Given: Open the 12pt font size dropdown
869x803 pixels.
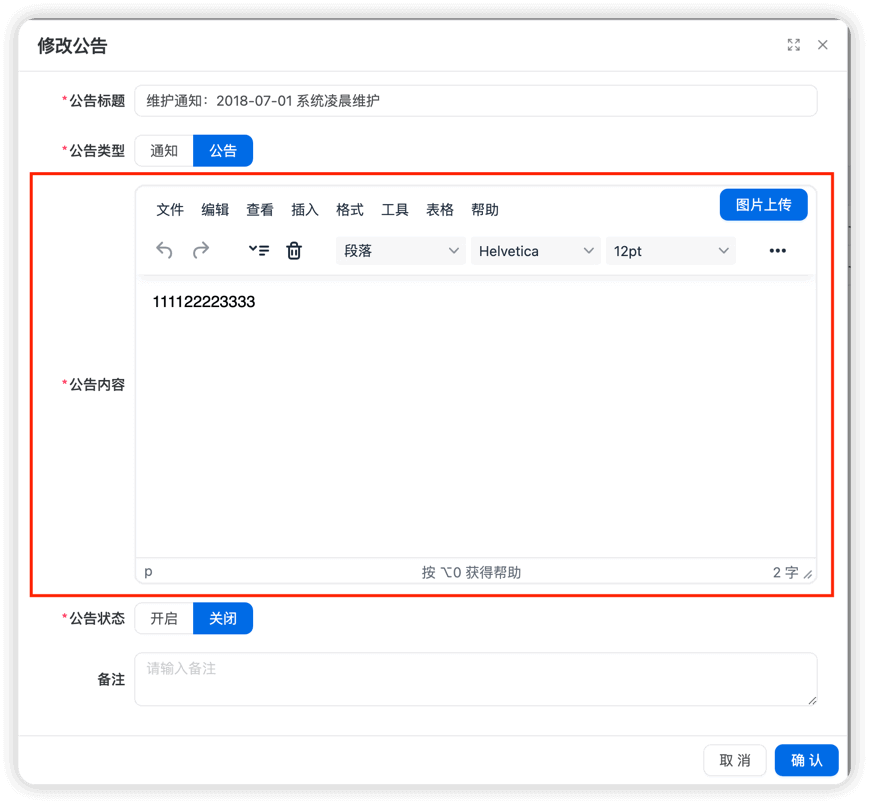Looking at the screenshot, I should point(670,251).
